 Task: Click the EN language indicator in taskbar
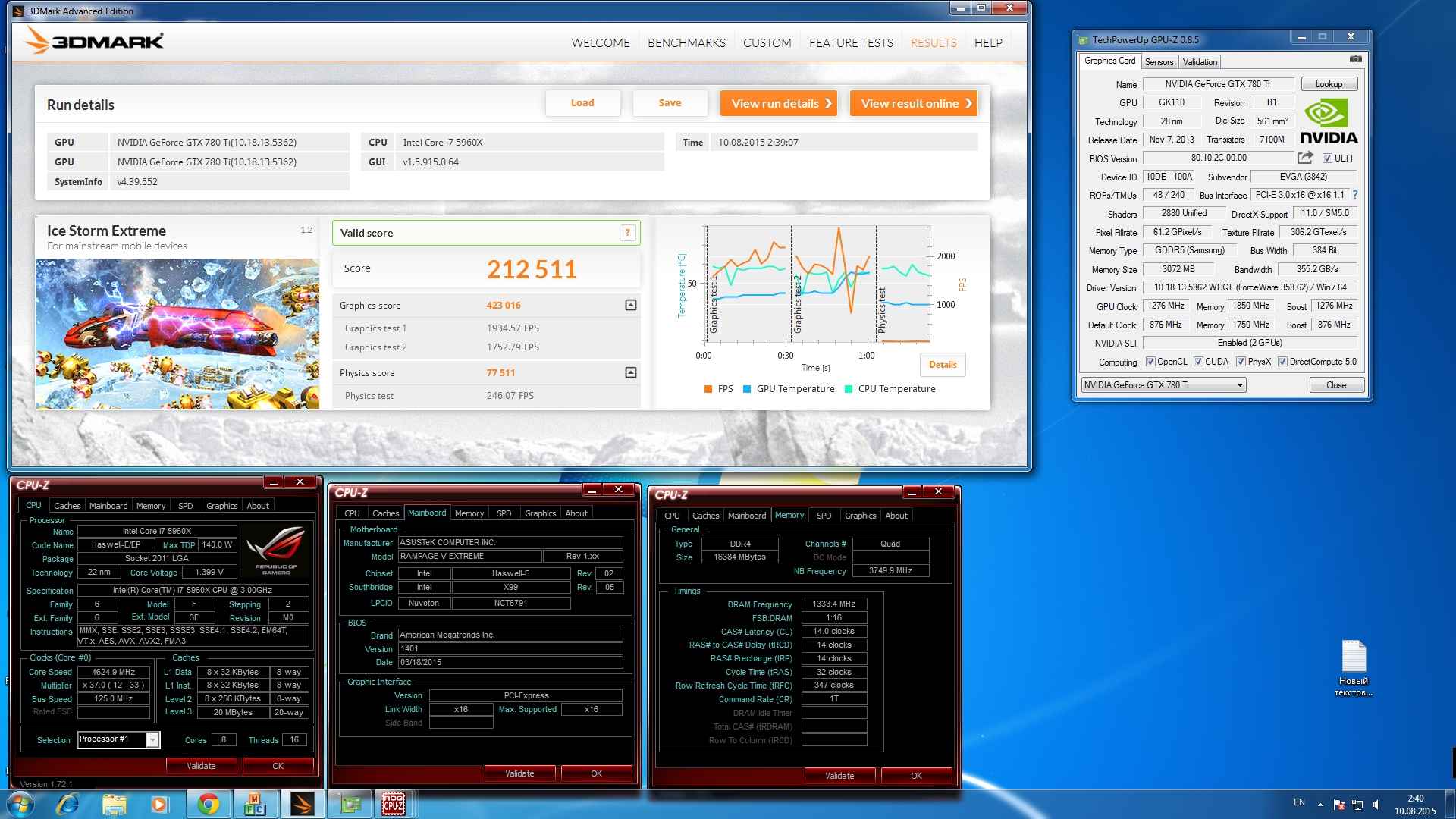coord(1299,802)
